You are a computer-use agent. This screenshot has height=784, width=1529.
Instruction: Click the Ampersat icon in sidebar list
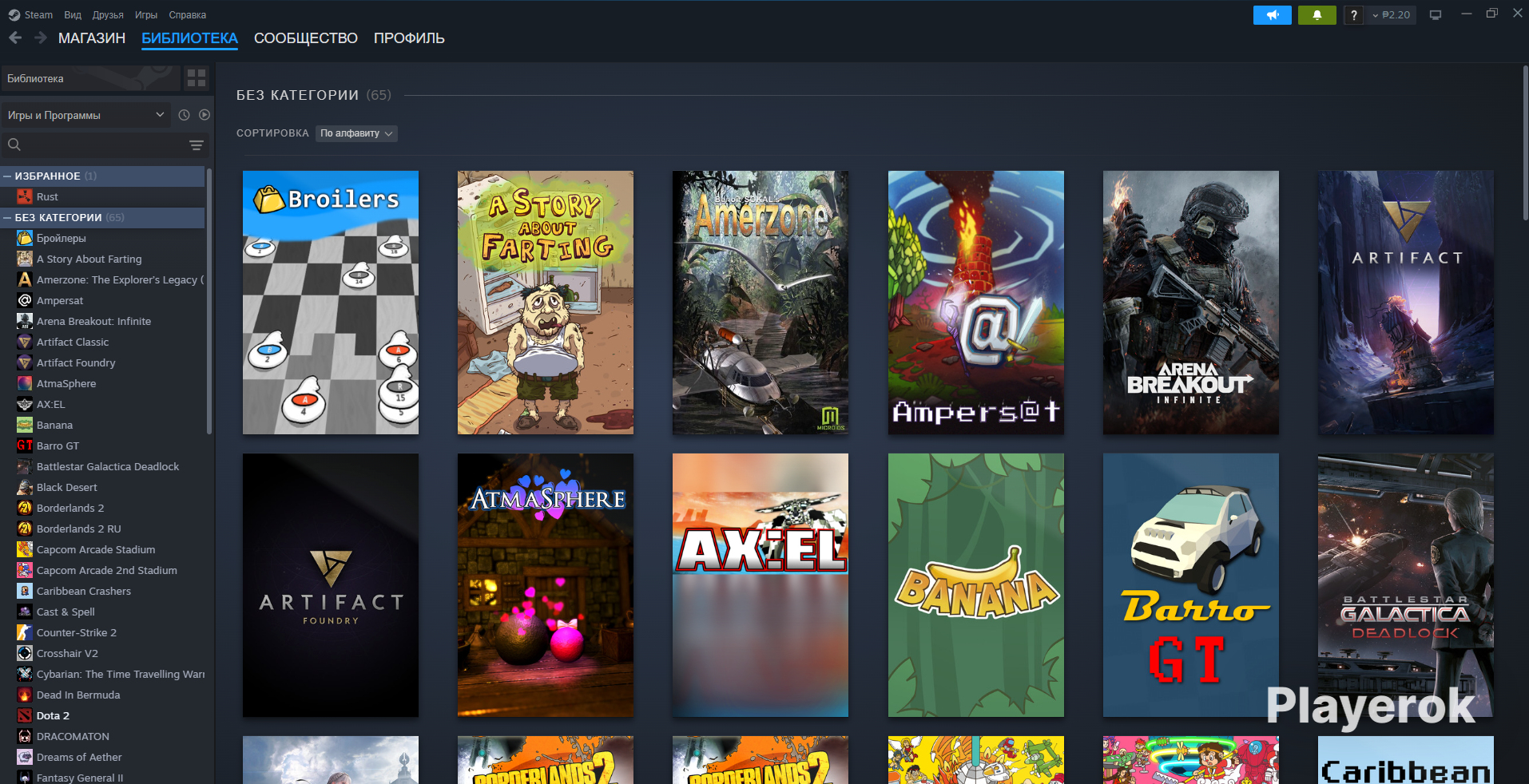[25, 300]
